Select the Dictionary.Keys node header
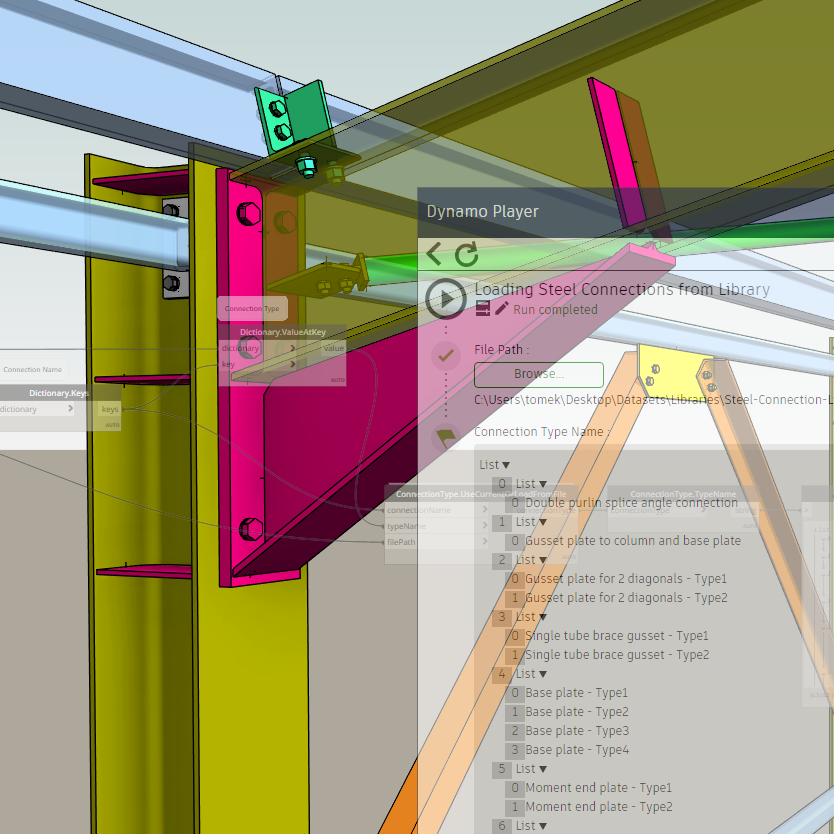Viewport: 834px width, 834px height. tap(60, 393)
